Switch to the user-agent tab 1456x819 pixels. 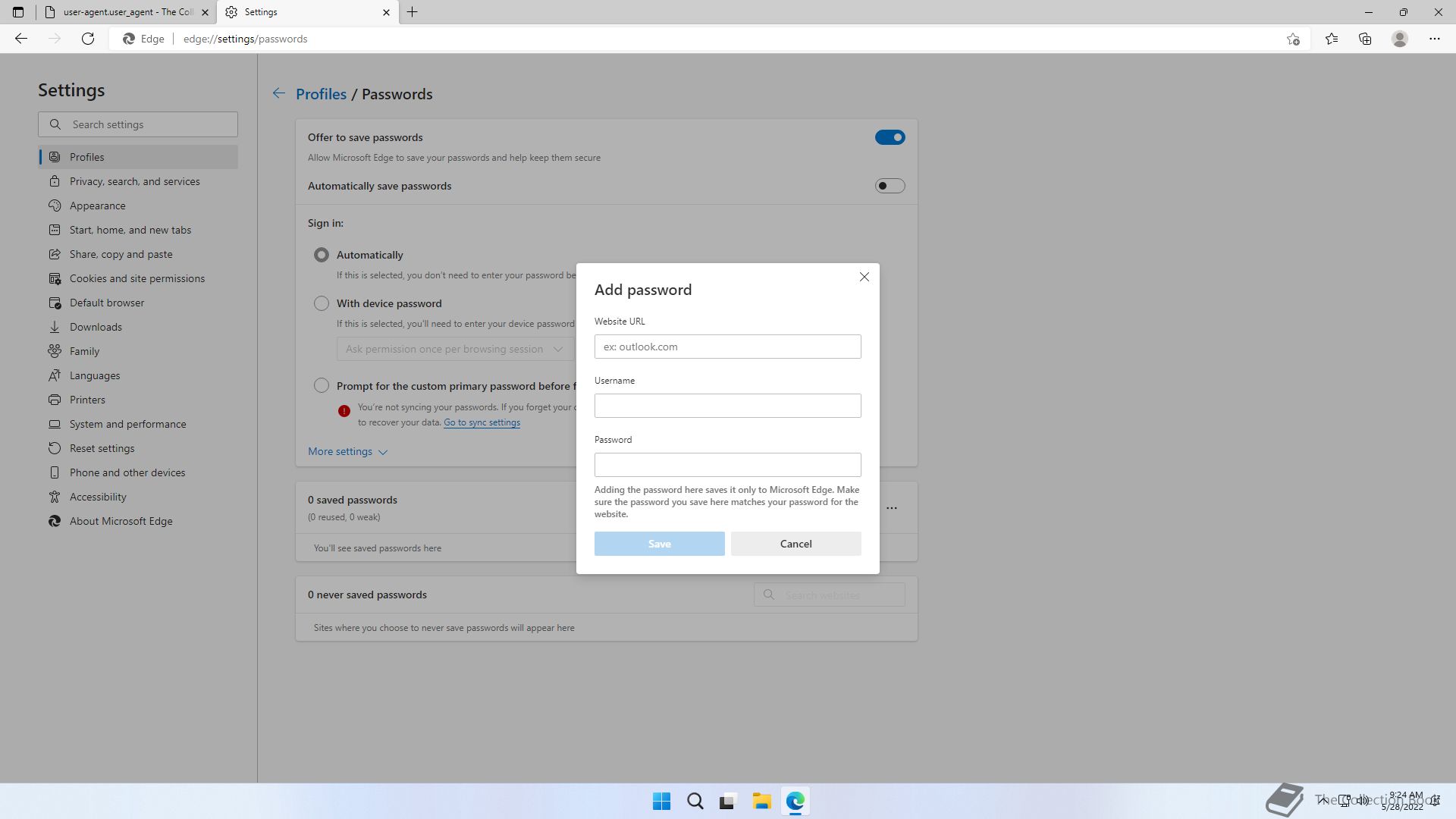(127, 12)
